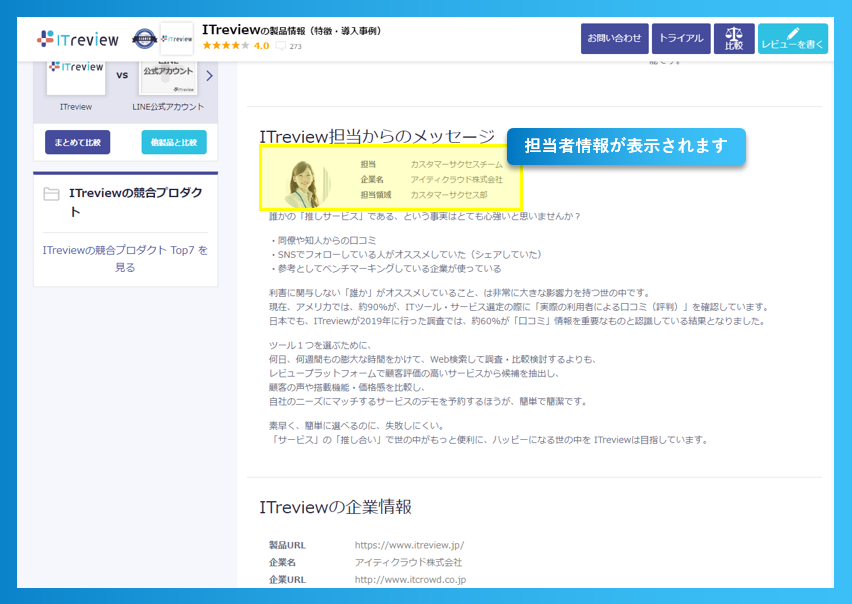Select the LINE公式アカウント thumbnail in the comparison card
Image resolution: width=852 pixels, height=604 pixels.
pos(167,75)
